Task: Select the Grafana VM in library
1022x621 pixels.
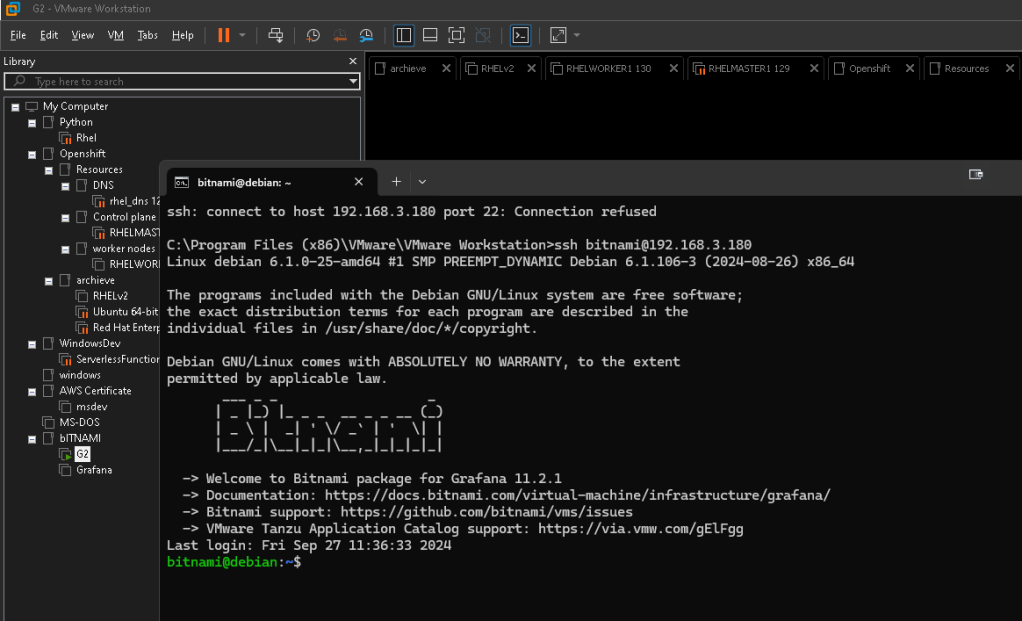Action: coord(94,470)
